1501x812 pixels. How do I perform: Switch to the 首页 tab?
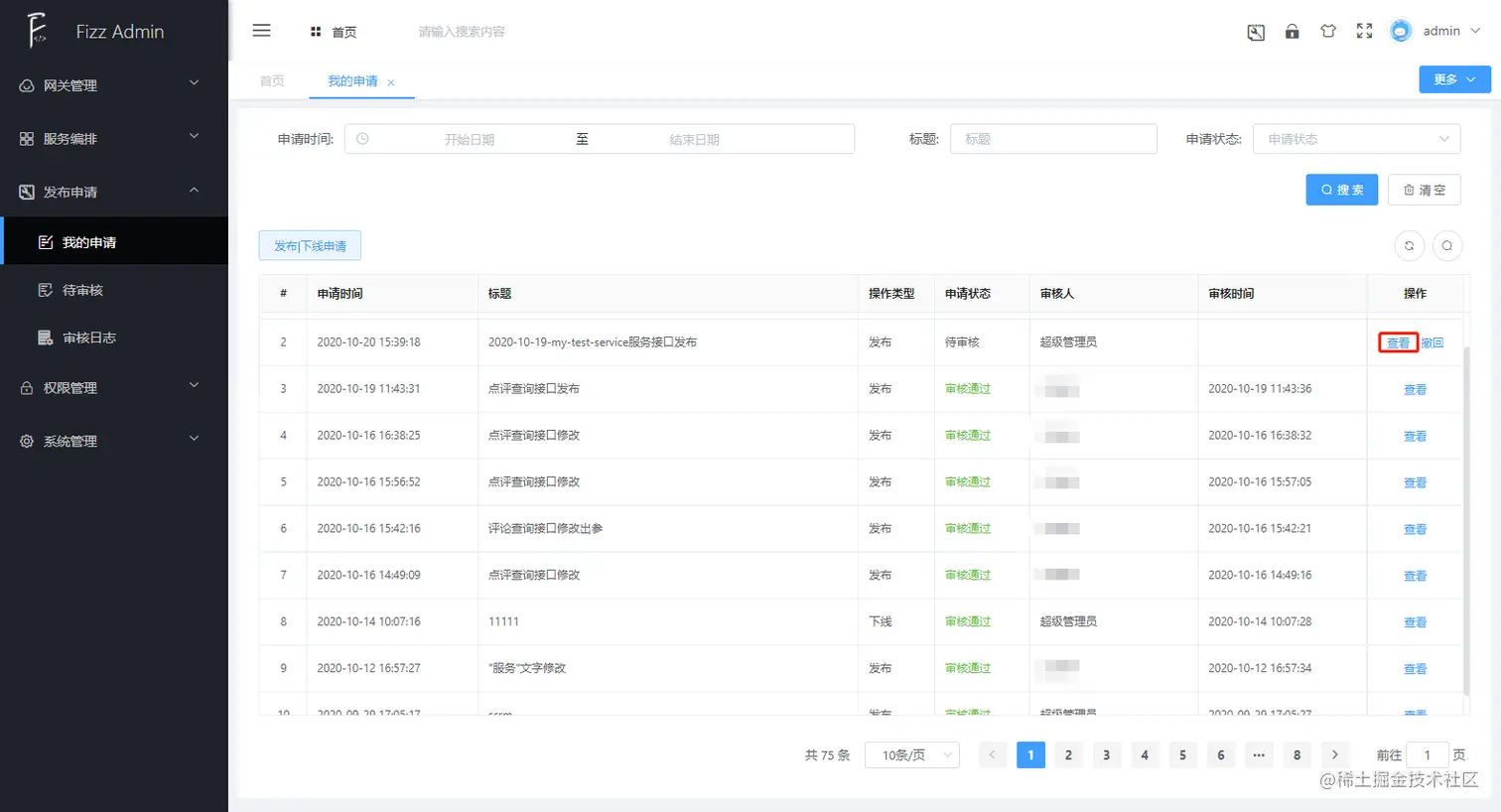coord(272,81)
